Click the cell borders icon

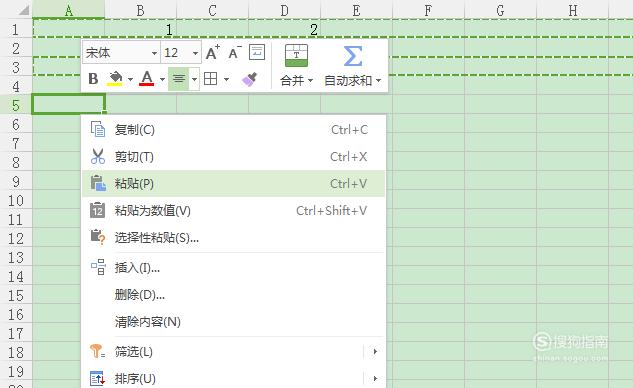point(210,79)
